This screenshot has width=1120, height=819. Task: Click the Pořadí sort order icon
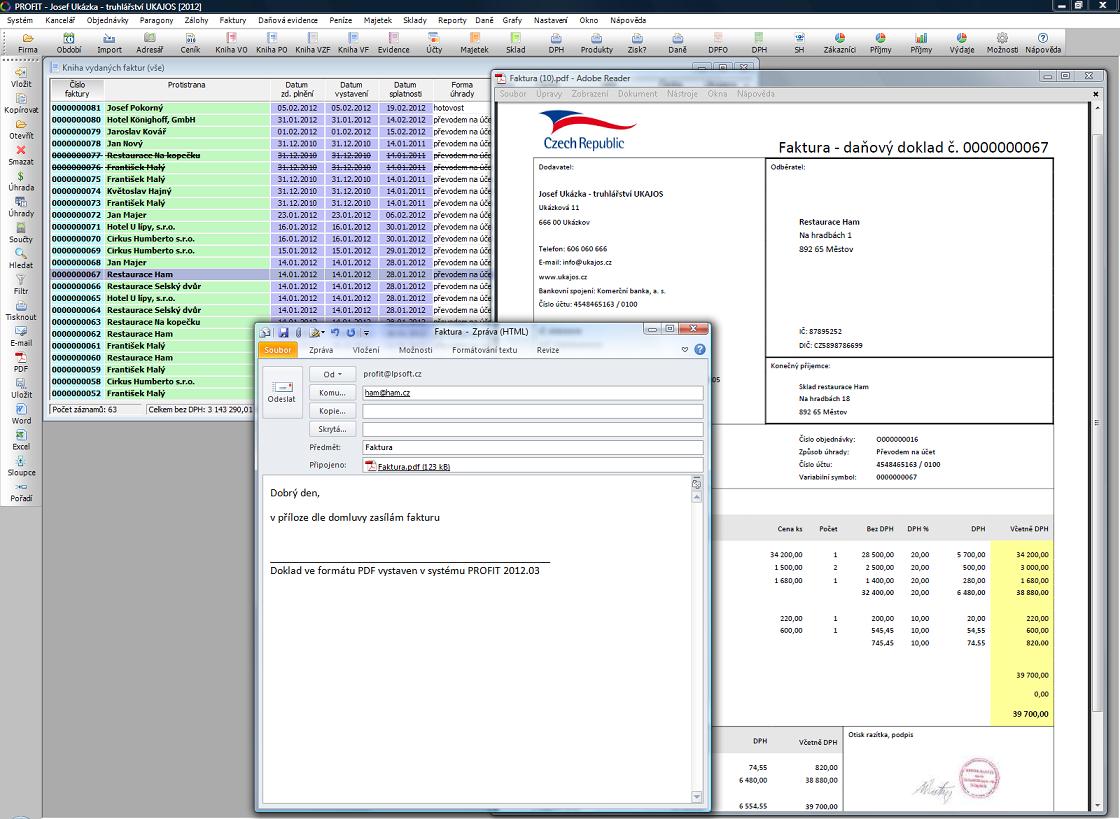pyautogui.click(x=21, y=491)
